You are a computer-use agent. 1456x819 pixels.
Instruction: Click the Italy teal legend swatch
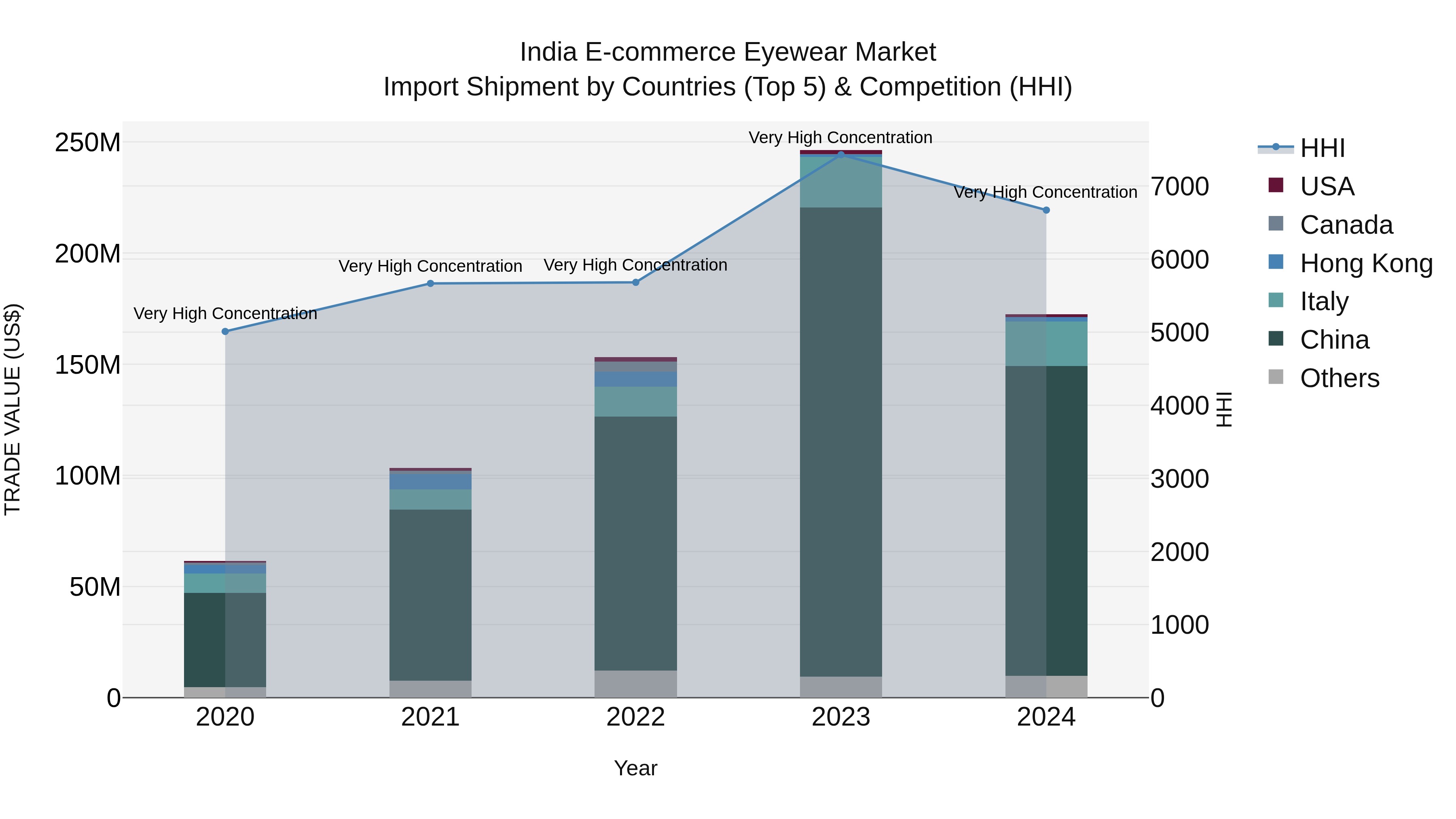tap(1276, 300)
